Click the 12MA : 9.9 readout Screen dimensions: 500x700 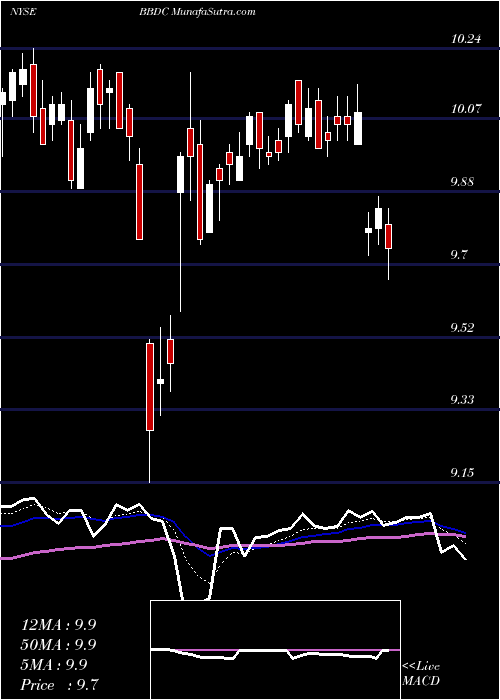click(x=58, y=625)
